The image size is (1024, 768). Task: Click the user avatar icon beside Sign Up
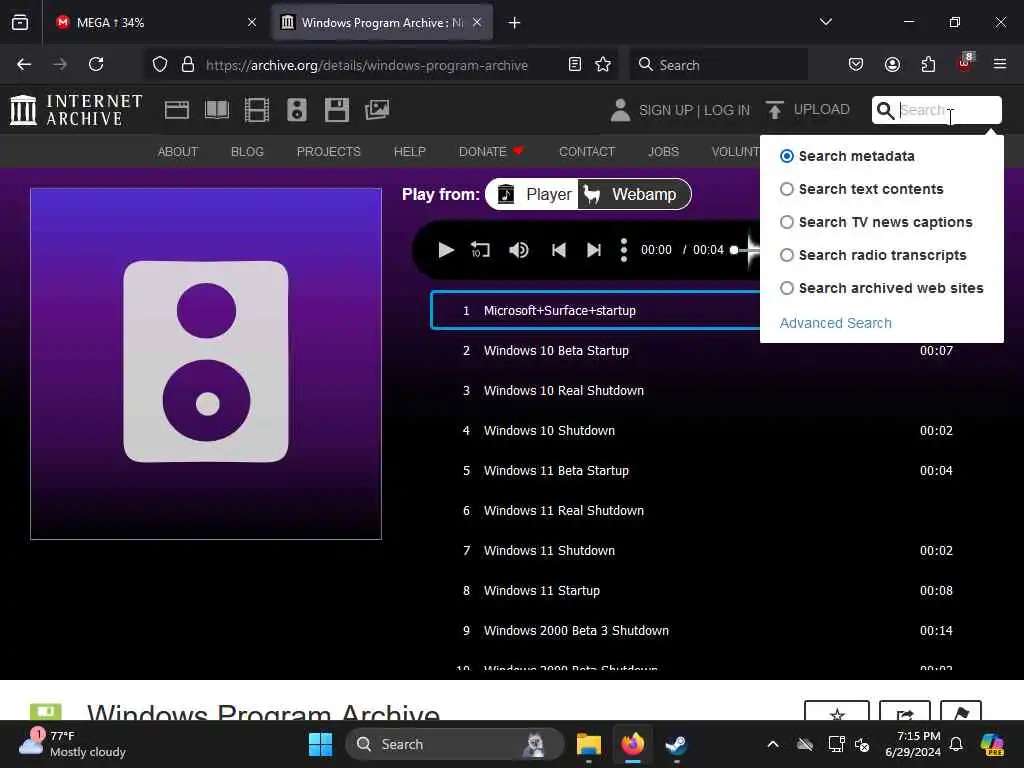620,110
